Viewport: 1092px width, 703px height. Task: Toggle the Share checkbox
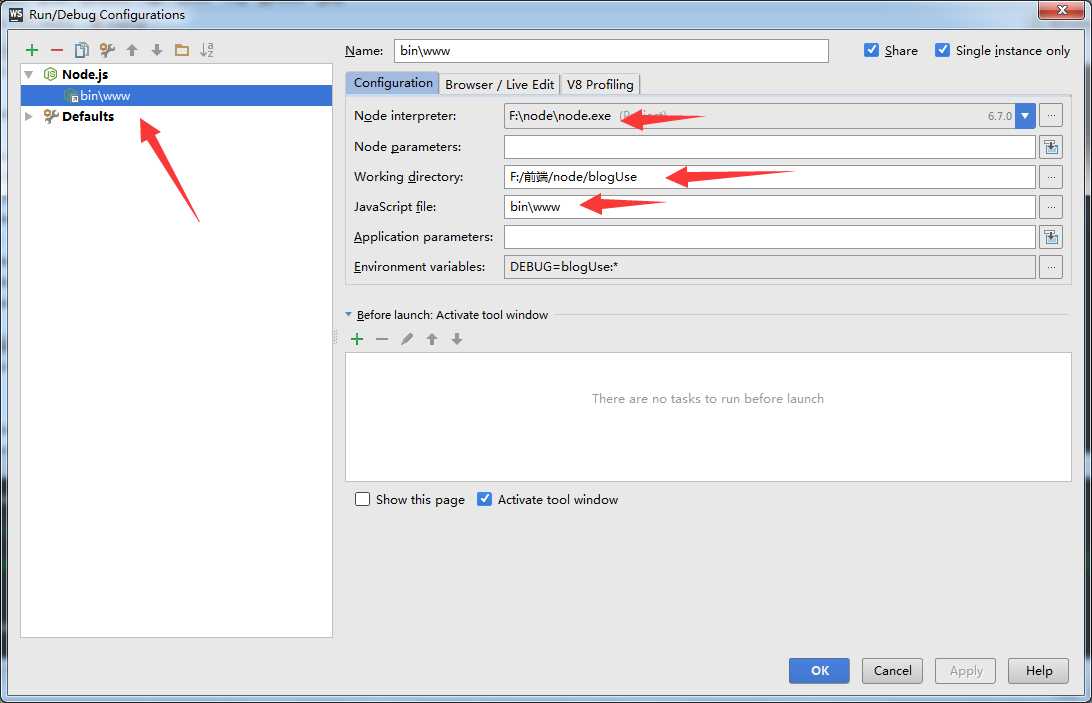coord(871,50)
